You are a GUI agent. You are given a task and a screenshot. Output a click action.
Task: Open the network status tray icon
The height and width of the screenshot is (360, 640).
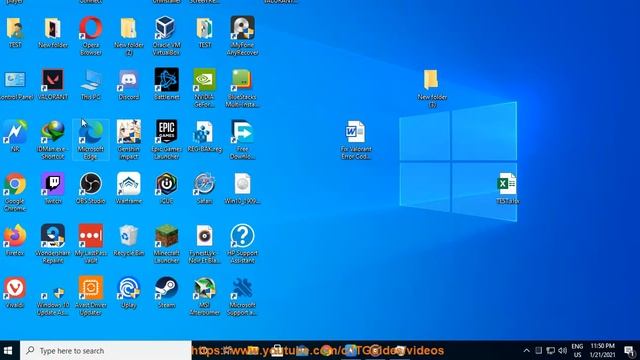tap(551, 350)
